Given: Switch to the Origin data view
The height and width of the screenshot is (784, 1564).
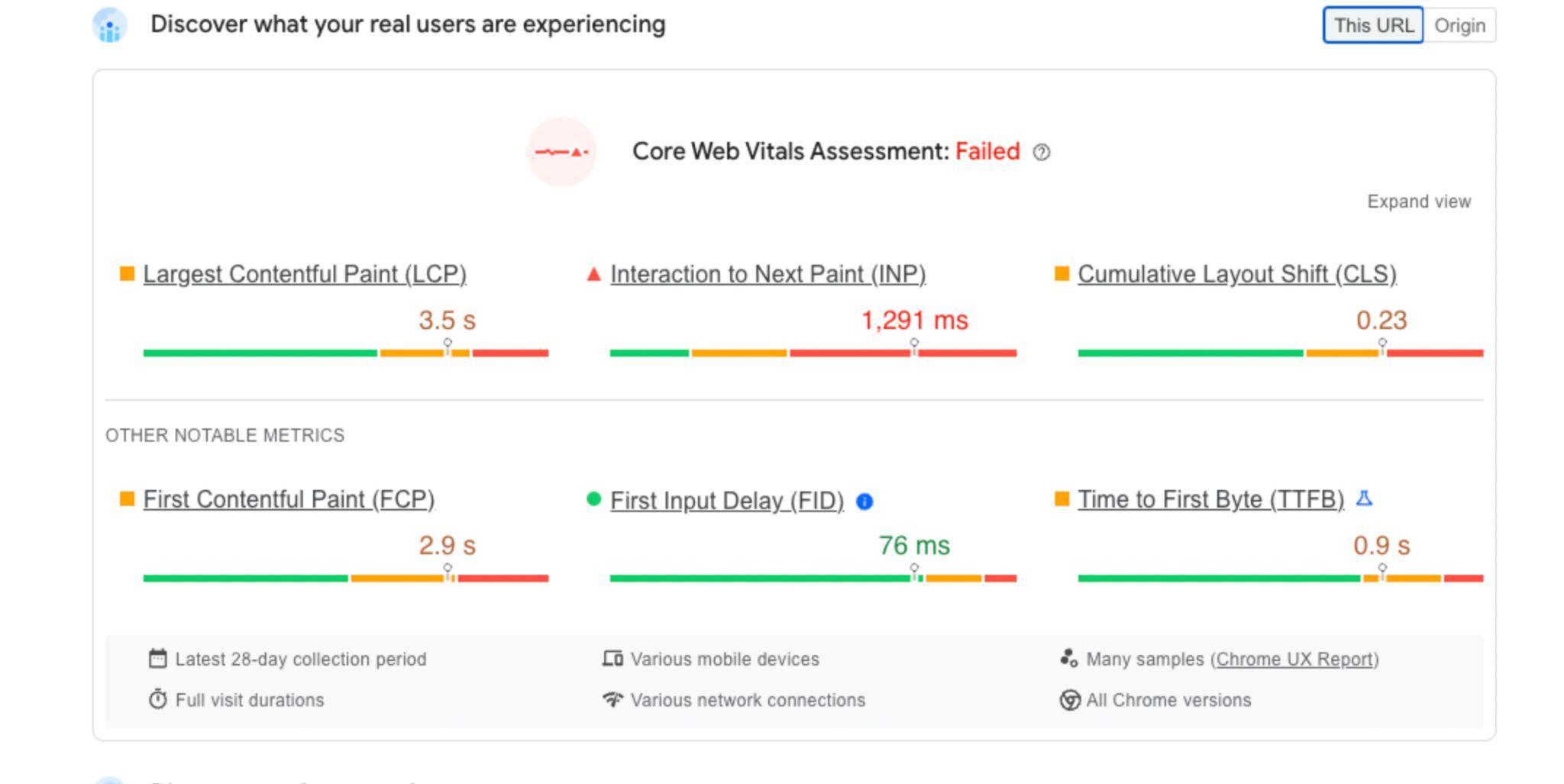Looking at the screenshot, I should (x=1459, y=25).
